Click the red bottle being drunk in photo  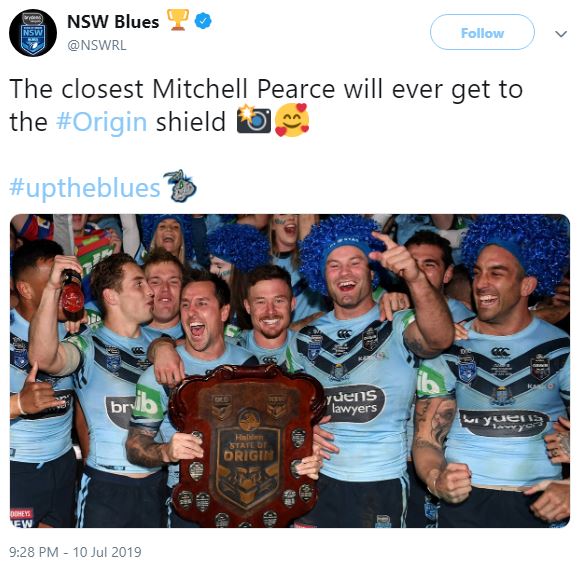[73, 296]
